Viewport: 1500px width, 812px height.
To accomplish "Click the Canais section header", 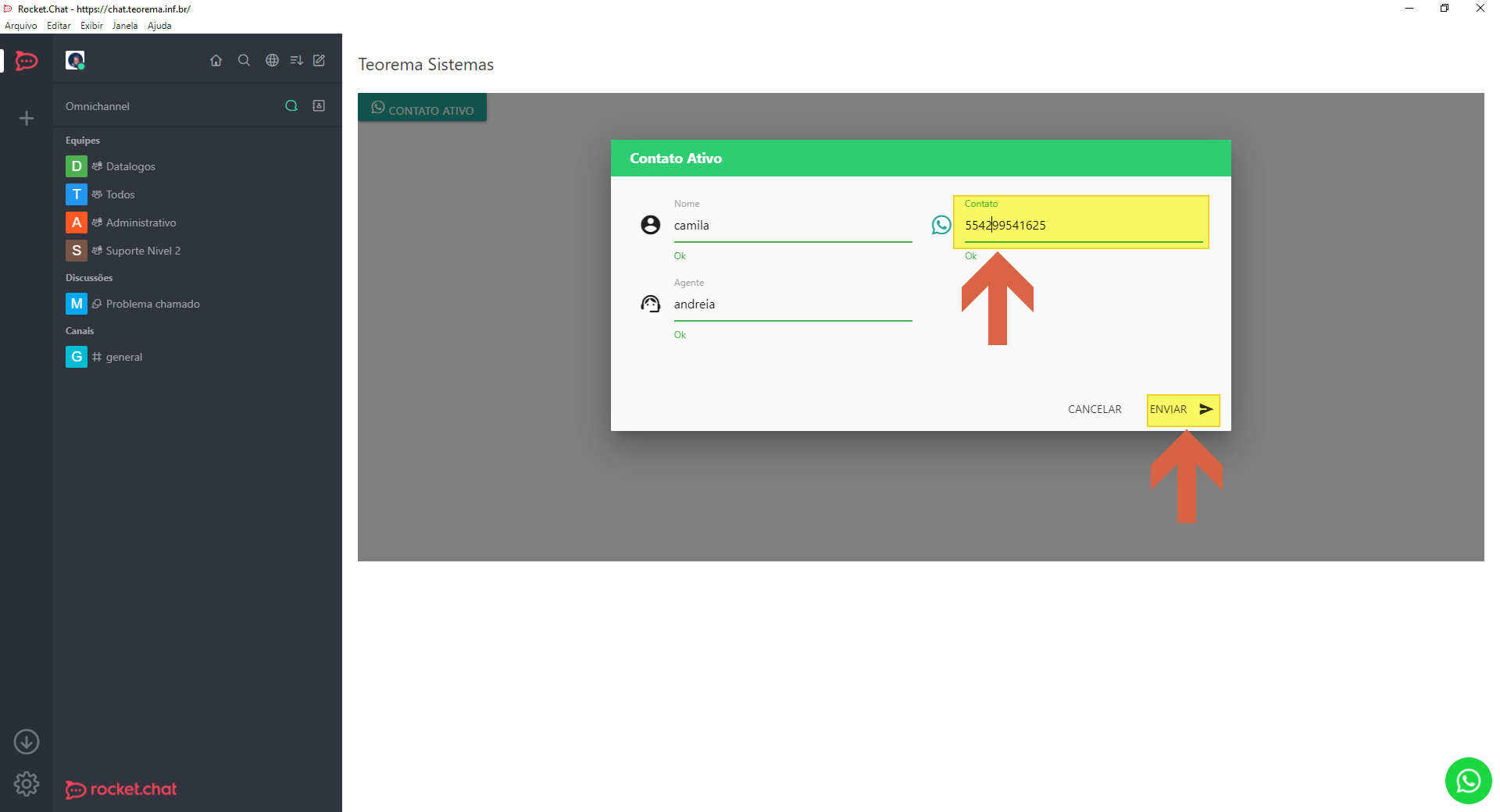I will pyautogui.click(x=80, y=331).
